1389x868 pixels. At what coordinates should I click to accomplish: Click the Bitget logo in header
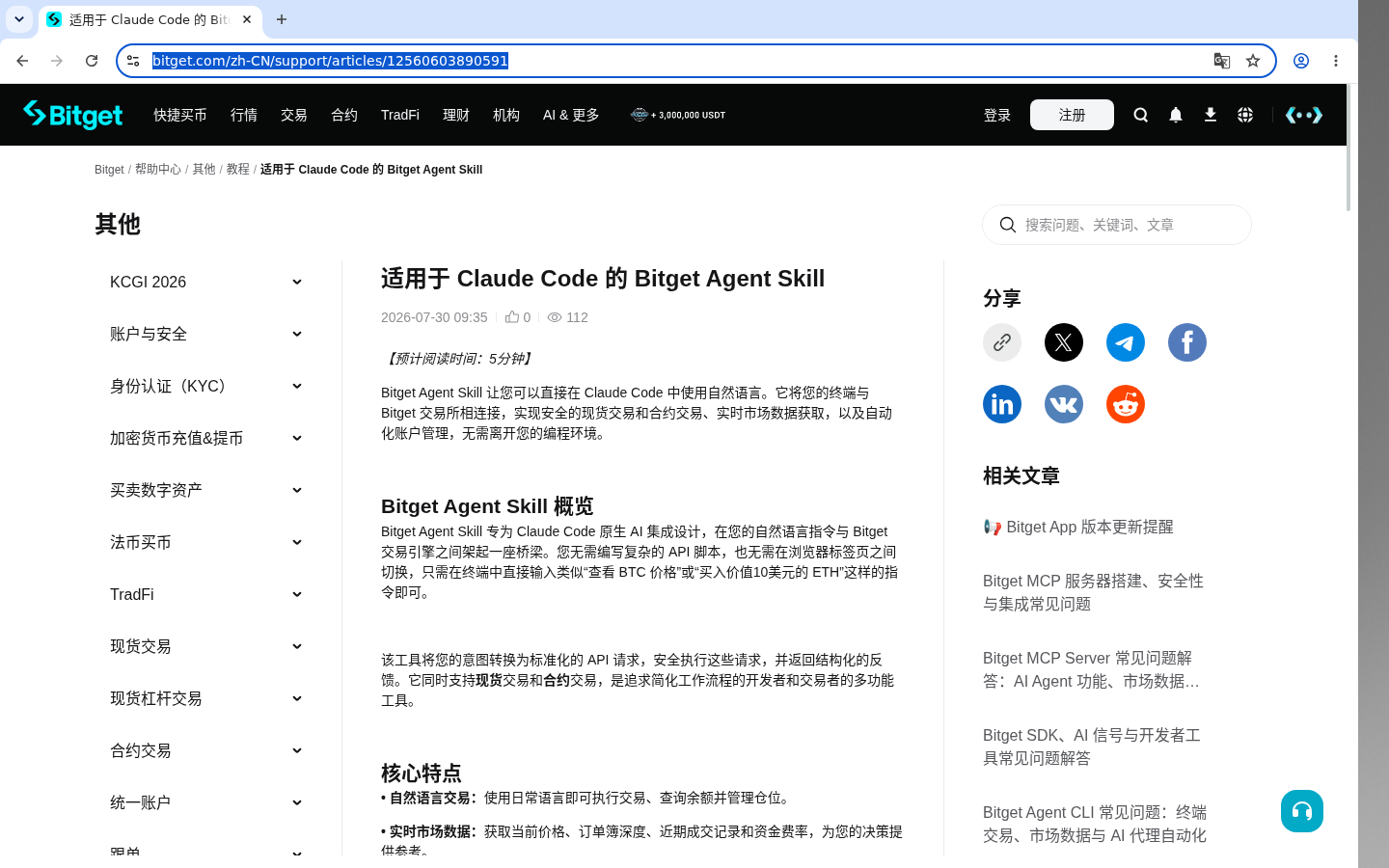coord(73,115)
